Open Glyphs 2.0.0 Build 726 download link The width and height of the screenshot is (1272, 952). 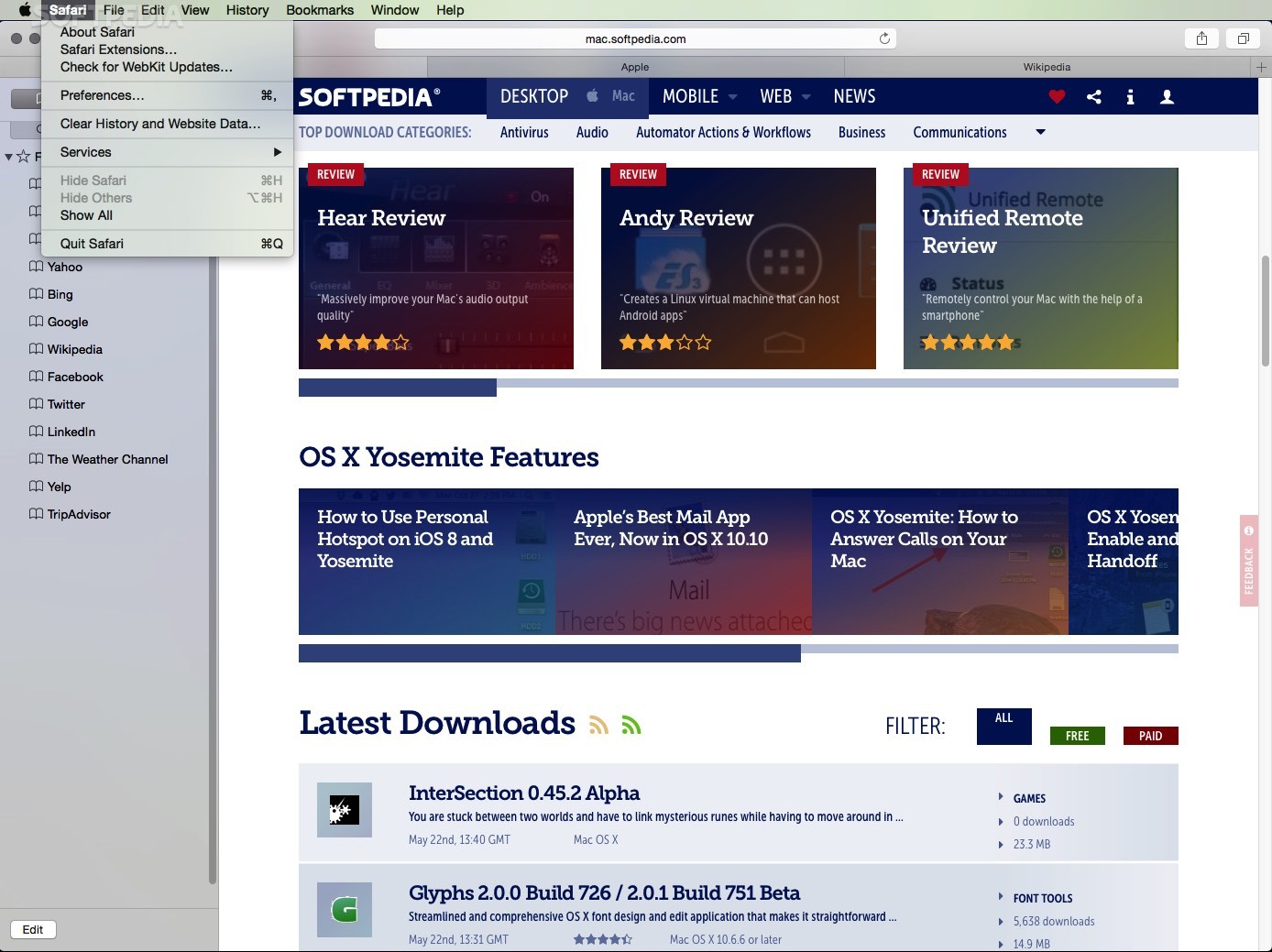tap(605, 892)
